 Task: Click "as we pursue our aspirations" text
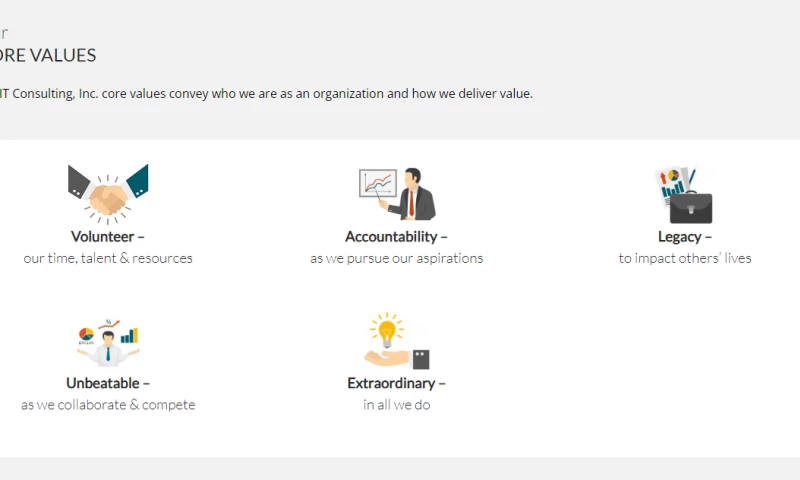[396, 258]
